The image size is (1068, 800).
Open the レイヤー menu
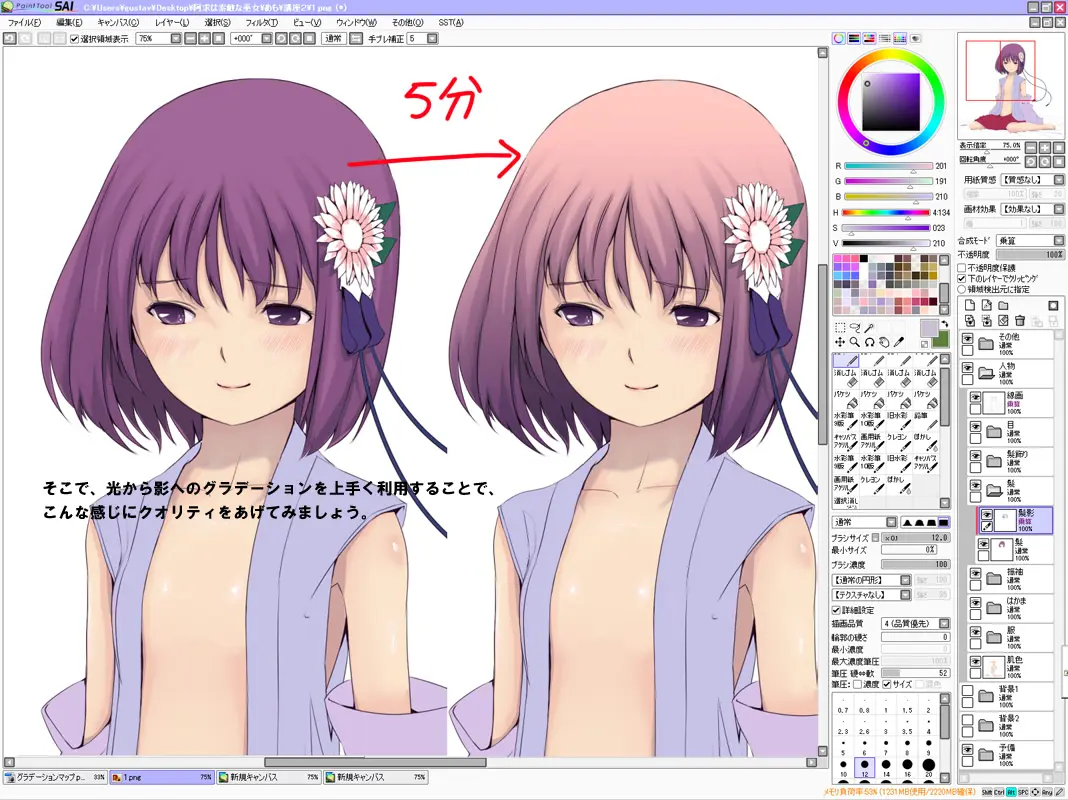tap(172, 22)
